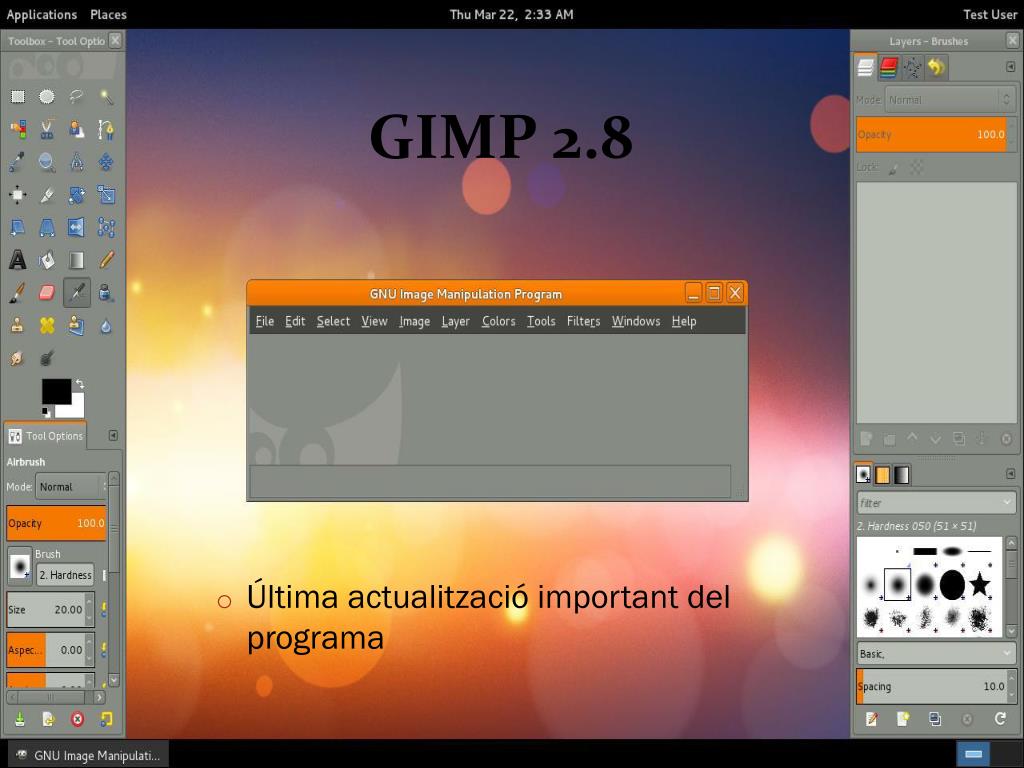Image resolution: width=1024 pixels, height=768 pixels.
Task: Reset colors to default black and white
Action: coord(46,412)
